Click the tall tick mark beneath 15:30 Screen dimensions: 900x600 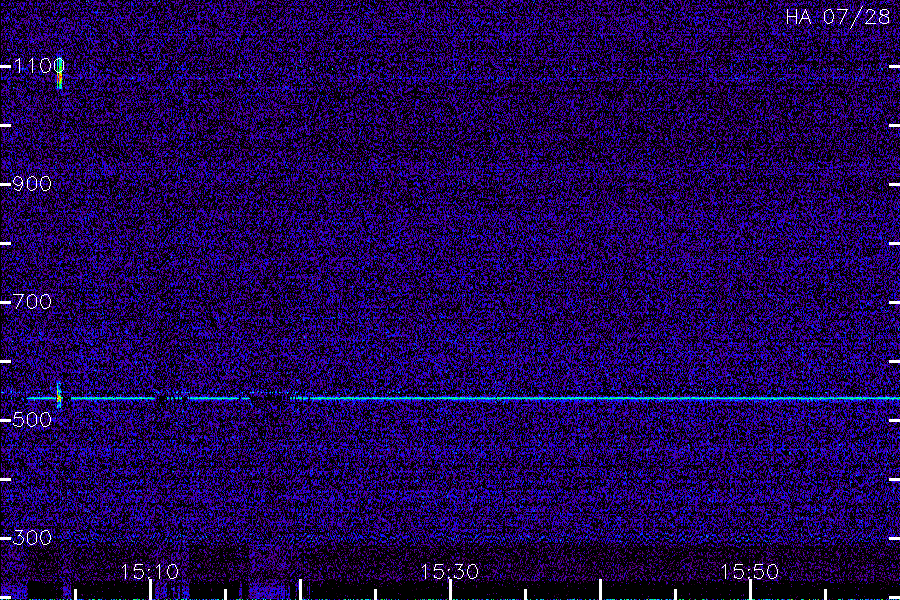click(450, 590)
